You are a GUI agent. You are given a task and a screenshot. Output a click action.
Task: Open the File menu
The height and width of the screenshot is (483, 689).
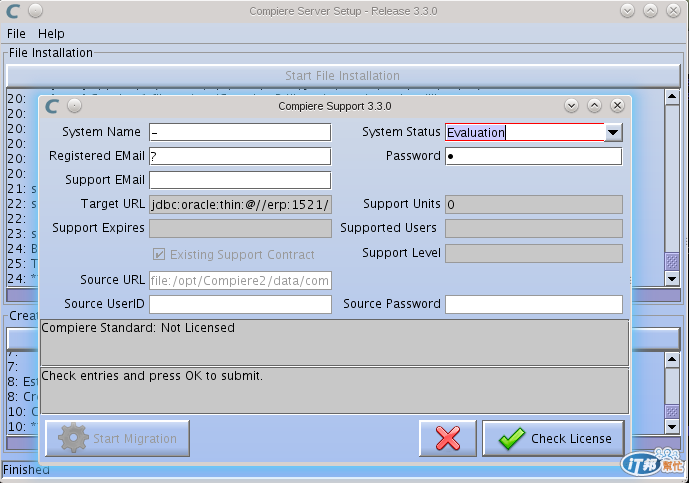pyautogui.click(x=16, y=34)
